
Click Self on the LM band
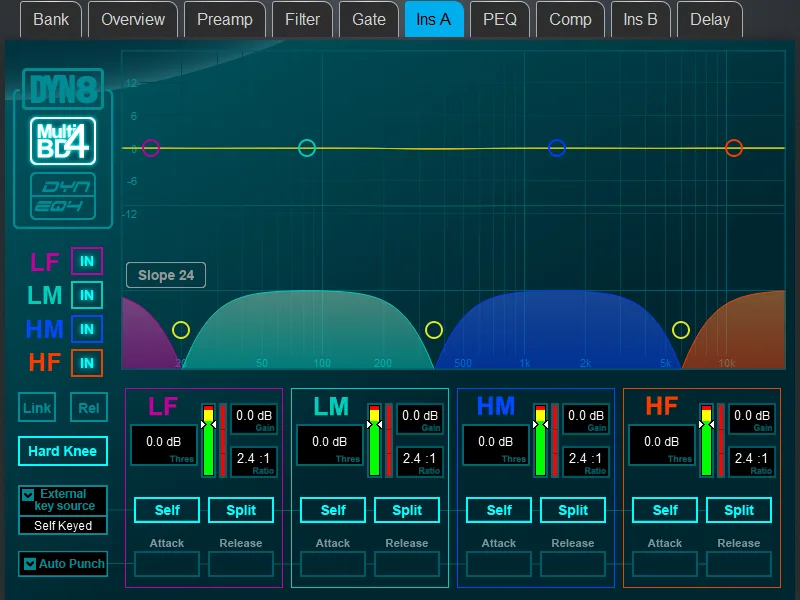(x=333, y=510)
